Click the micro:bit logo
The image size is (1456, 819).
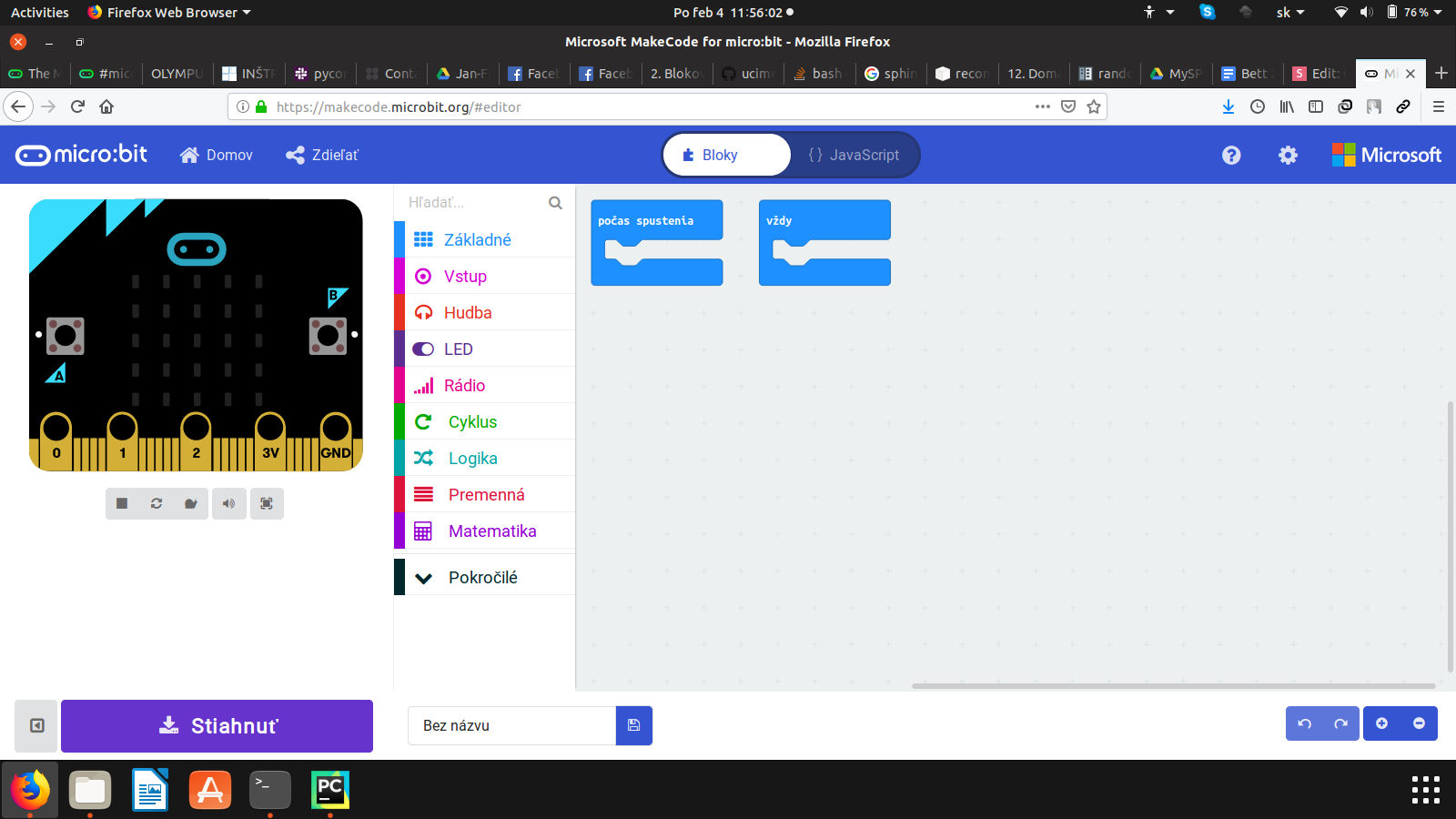point(81,155)
